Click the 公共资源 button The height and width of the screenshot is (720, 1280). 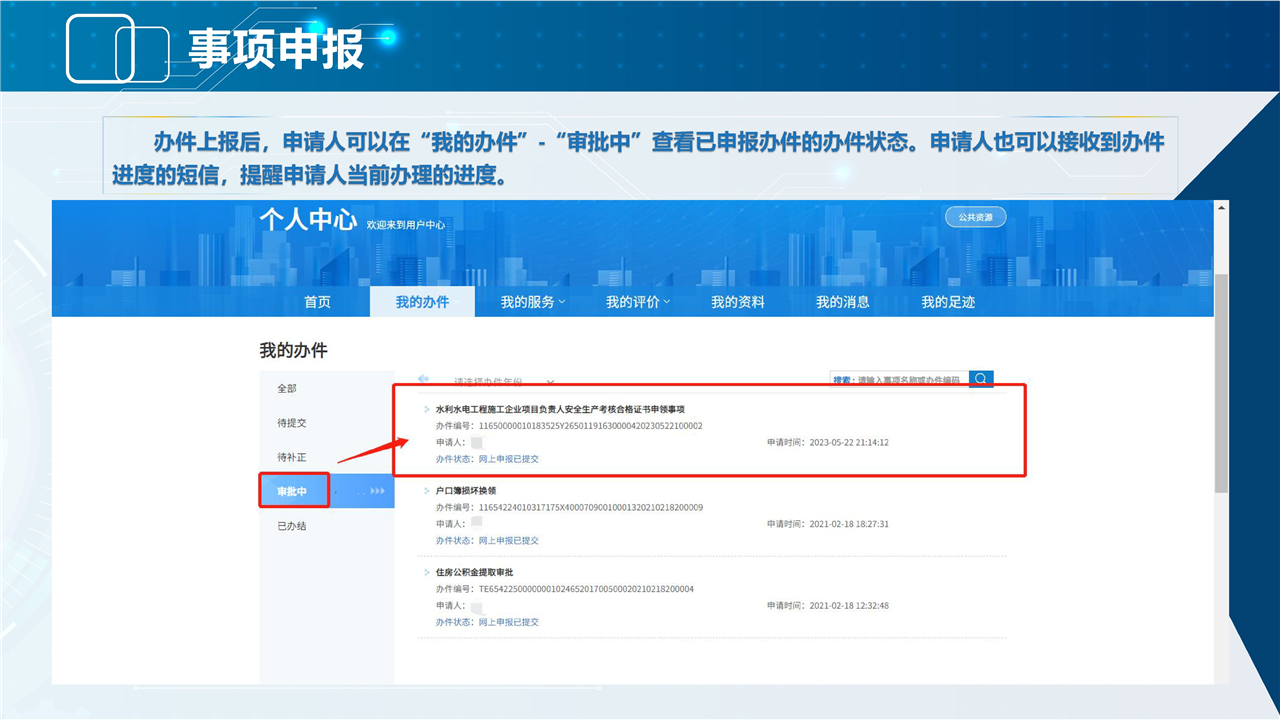pos(975,217)
